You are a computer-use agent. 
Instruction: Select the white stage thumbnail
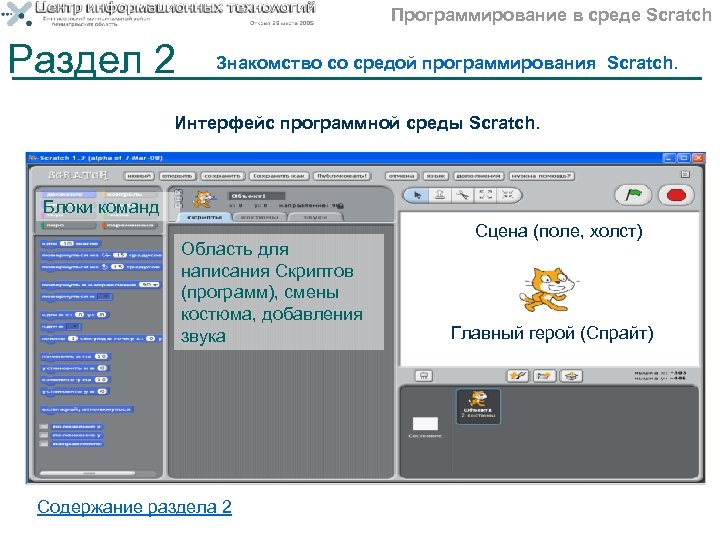425,423
